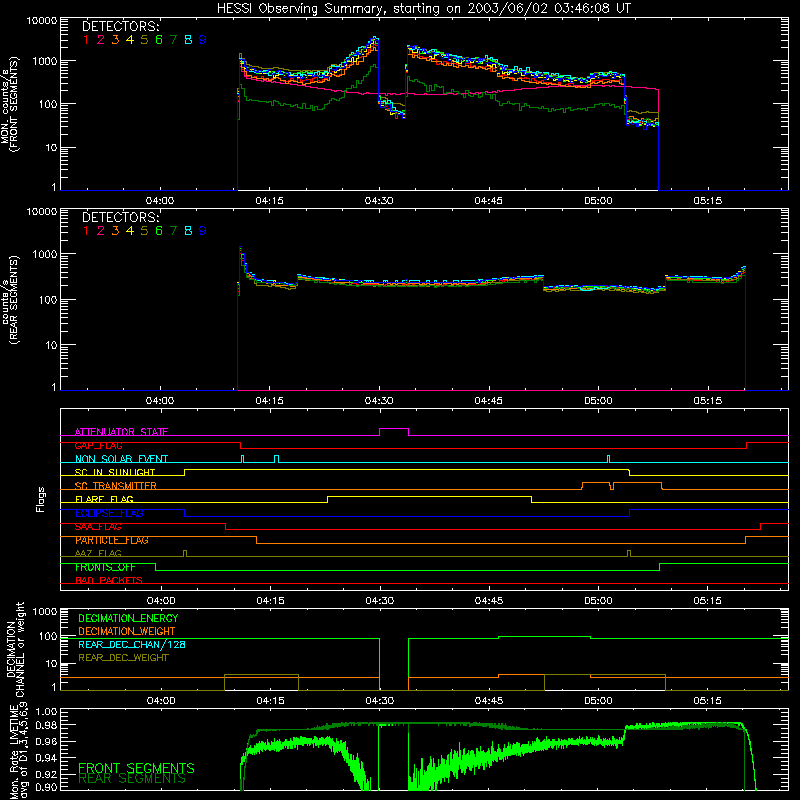Screen dimensions: 800x800
Task: Click 04:30 tick label under front segments plot
Action: tap(379, 201)
